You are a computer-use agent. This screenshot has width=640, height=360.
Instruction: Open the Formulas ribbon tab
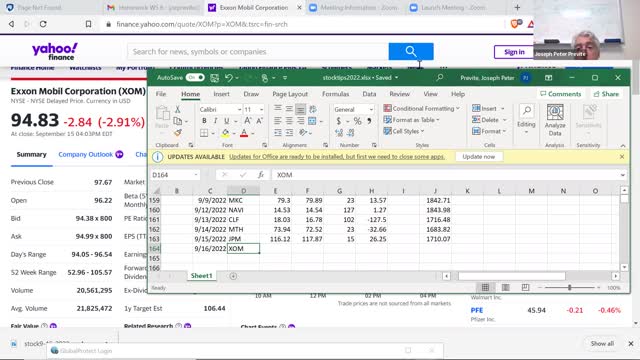click(335, 94)
